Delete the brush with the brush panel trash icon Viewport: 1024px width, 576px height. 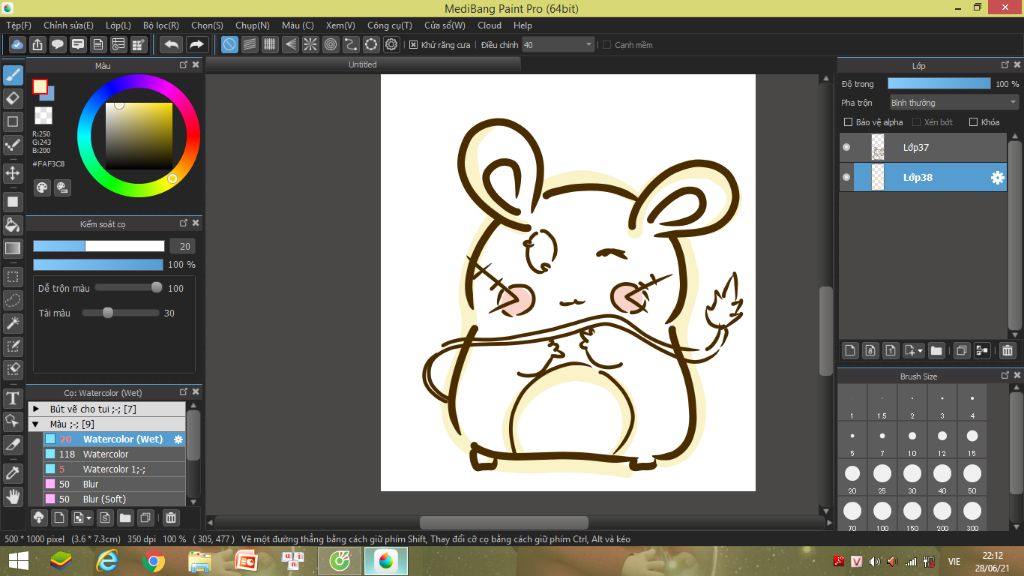(x=170, y=518)
